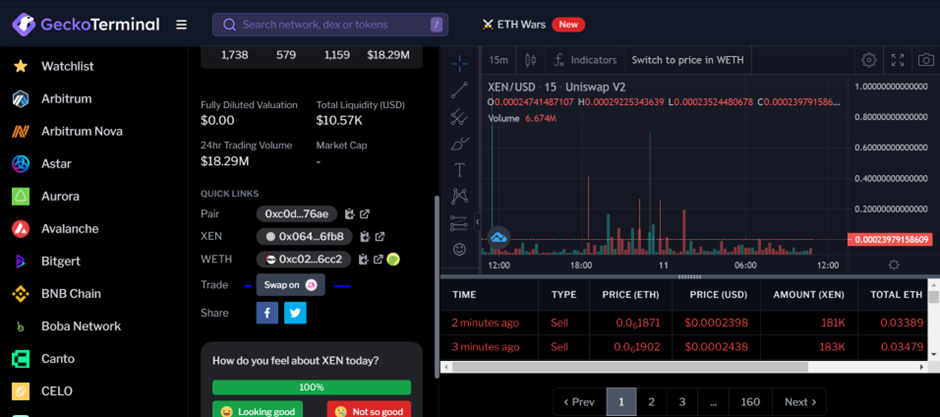Click the $0.0002398 price cell

(716, 323)
